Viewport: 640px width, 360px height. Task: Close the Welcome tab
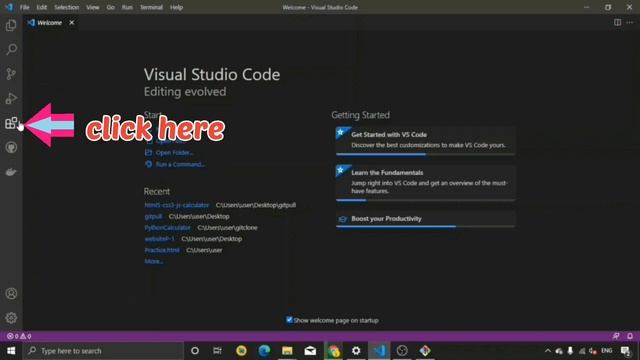pyautogui.click(x=72, y=22)
